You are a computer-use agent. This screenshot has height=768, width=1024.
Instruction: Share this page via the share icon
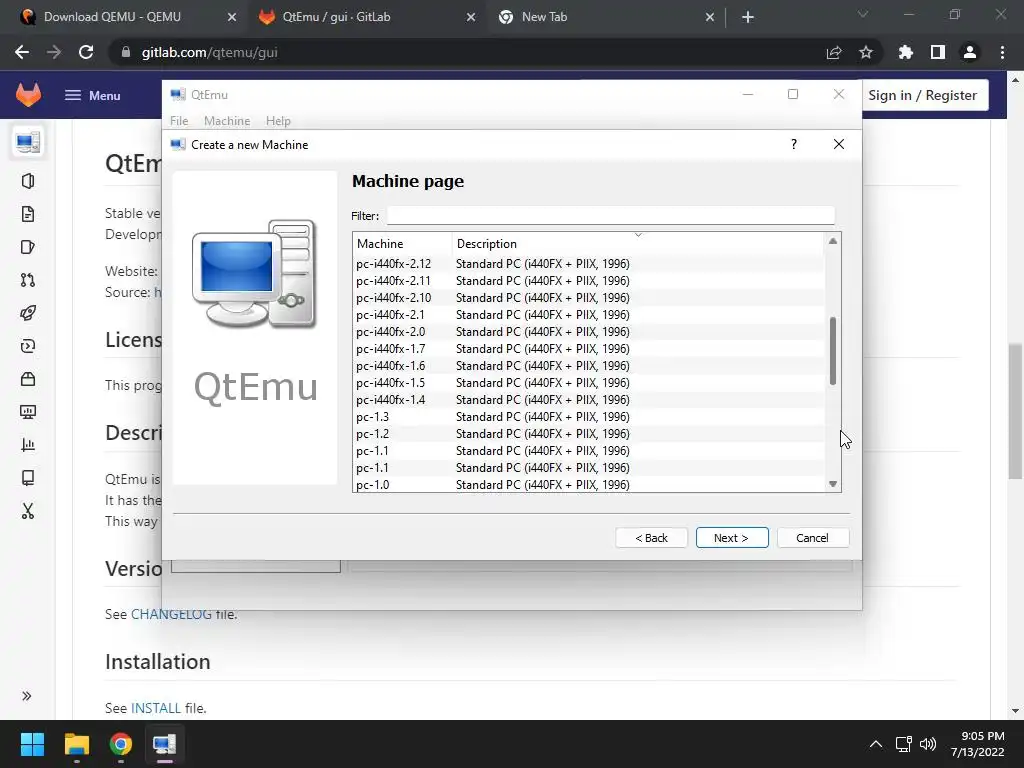tap(834, 52)
